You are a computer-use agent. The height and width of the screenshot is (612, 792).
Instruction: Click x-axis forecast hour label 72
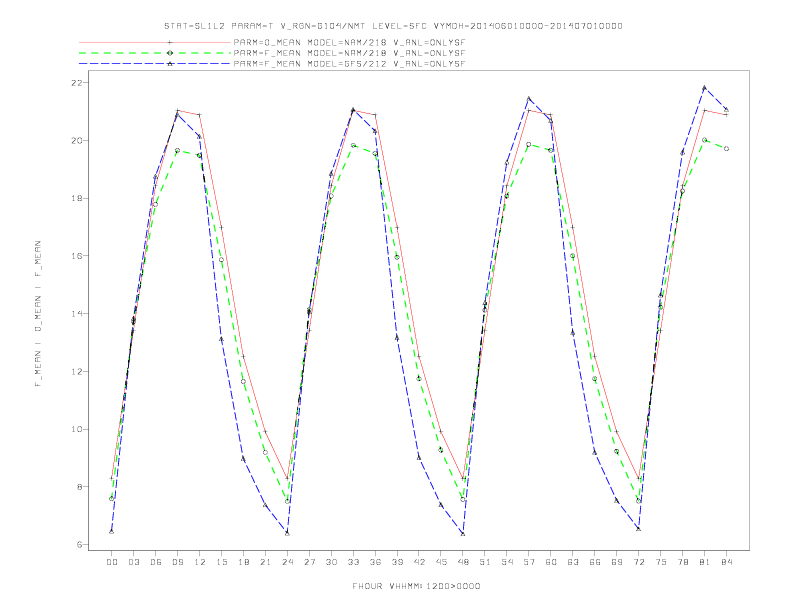[x=639, y=562]
